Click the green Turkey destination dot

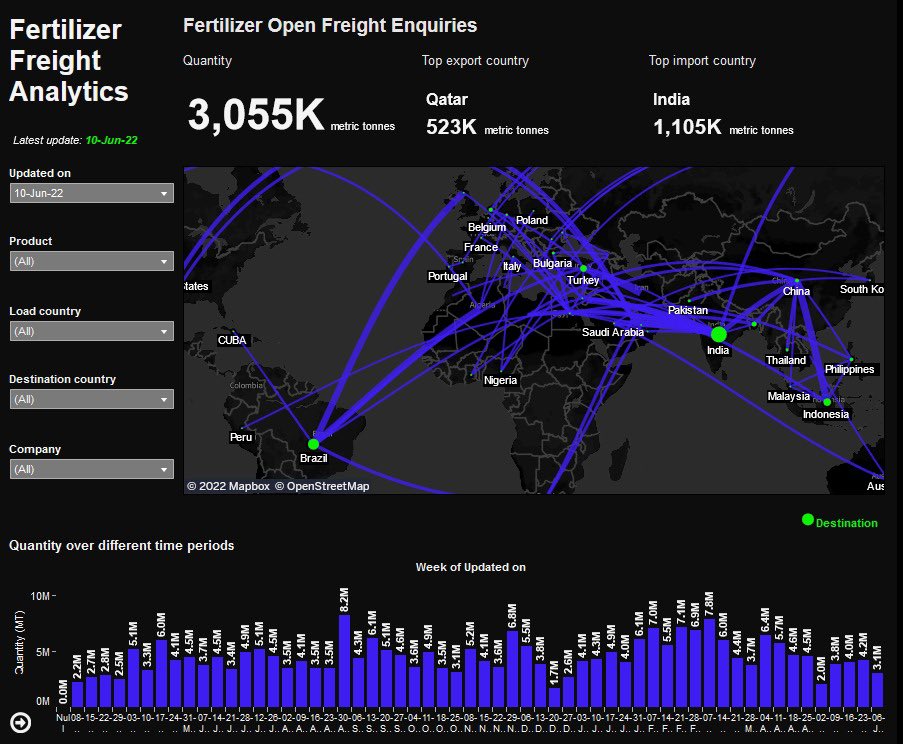click(583, 268)
